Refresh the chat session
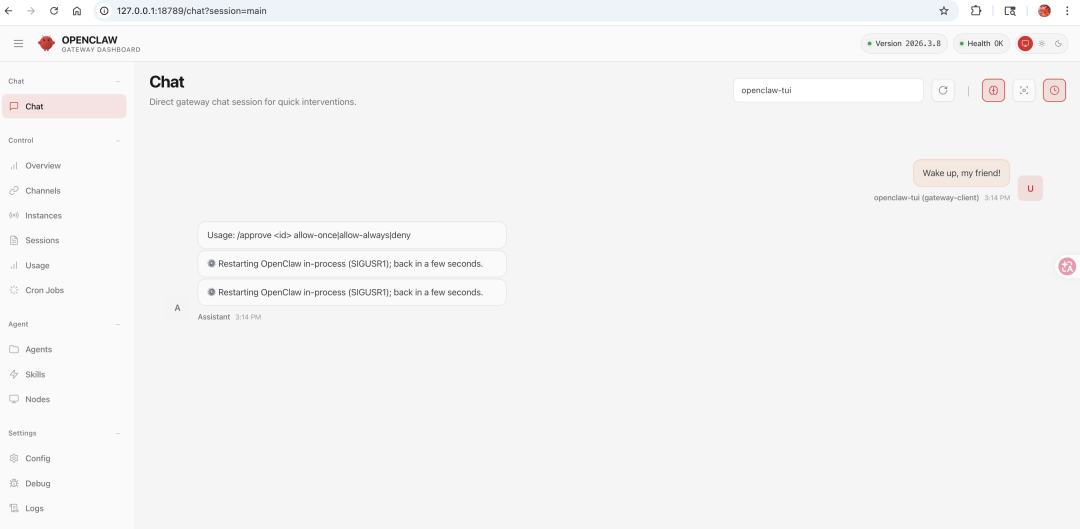 tap(943, 90)
